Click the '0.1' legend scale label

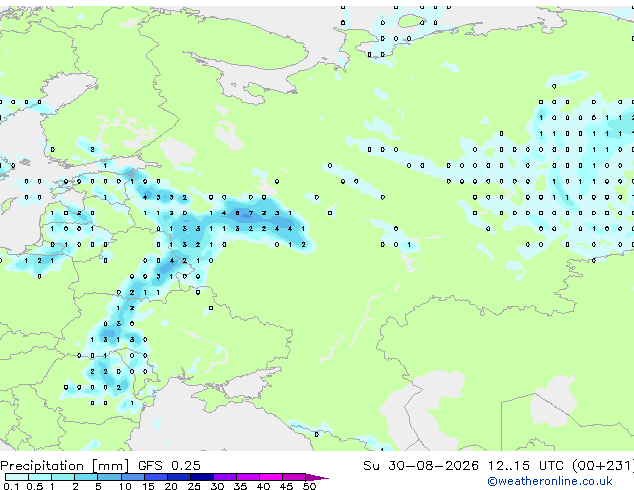pyautogui.click(x=11, y=486)
